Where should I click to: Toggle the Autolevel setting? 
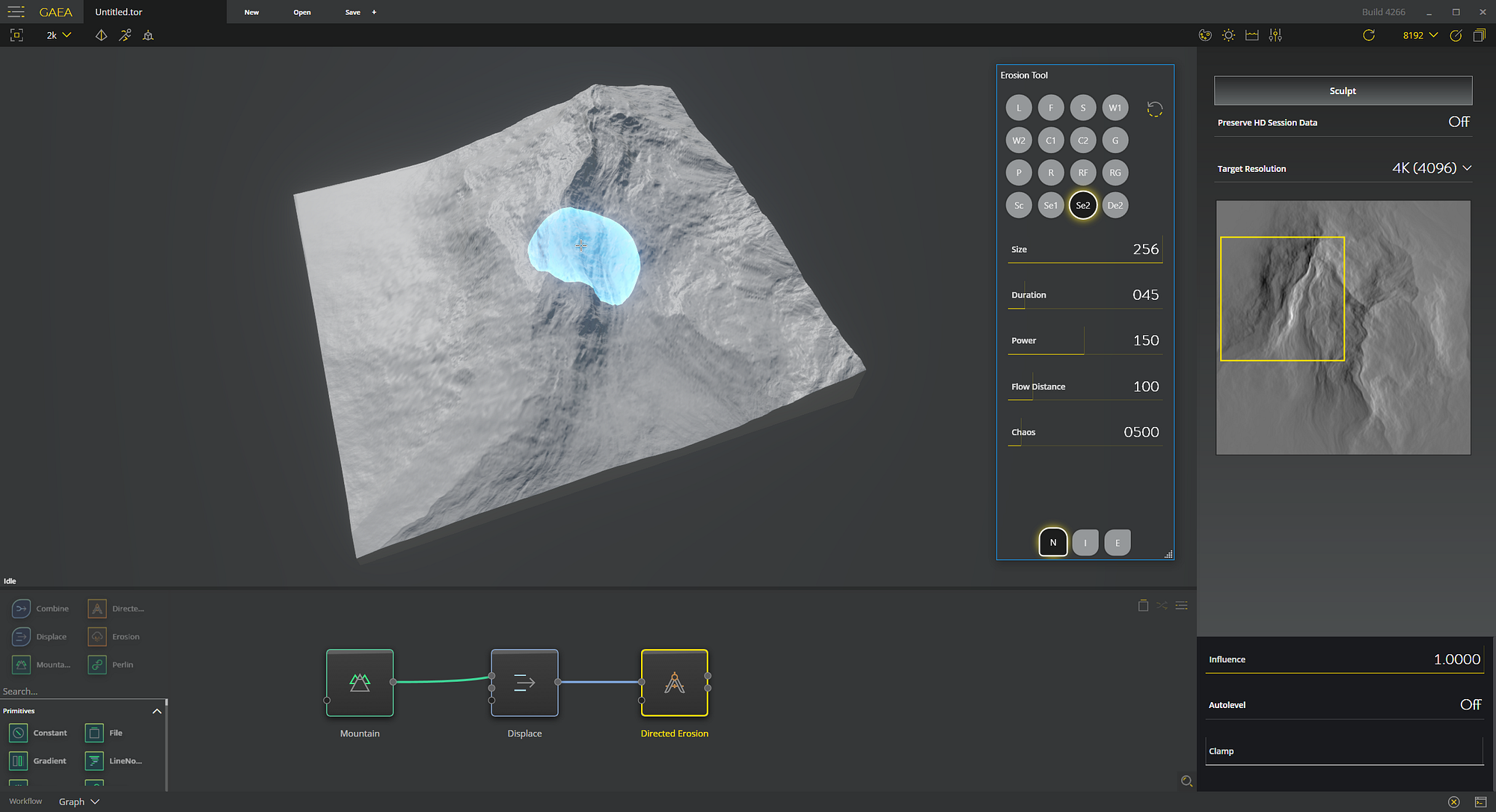click(x=1470, y=704)
